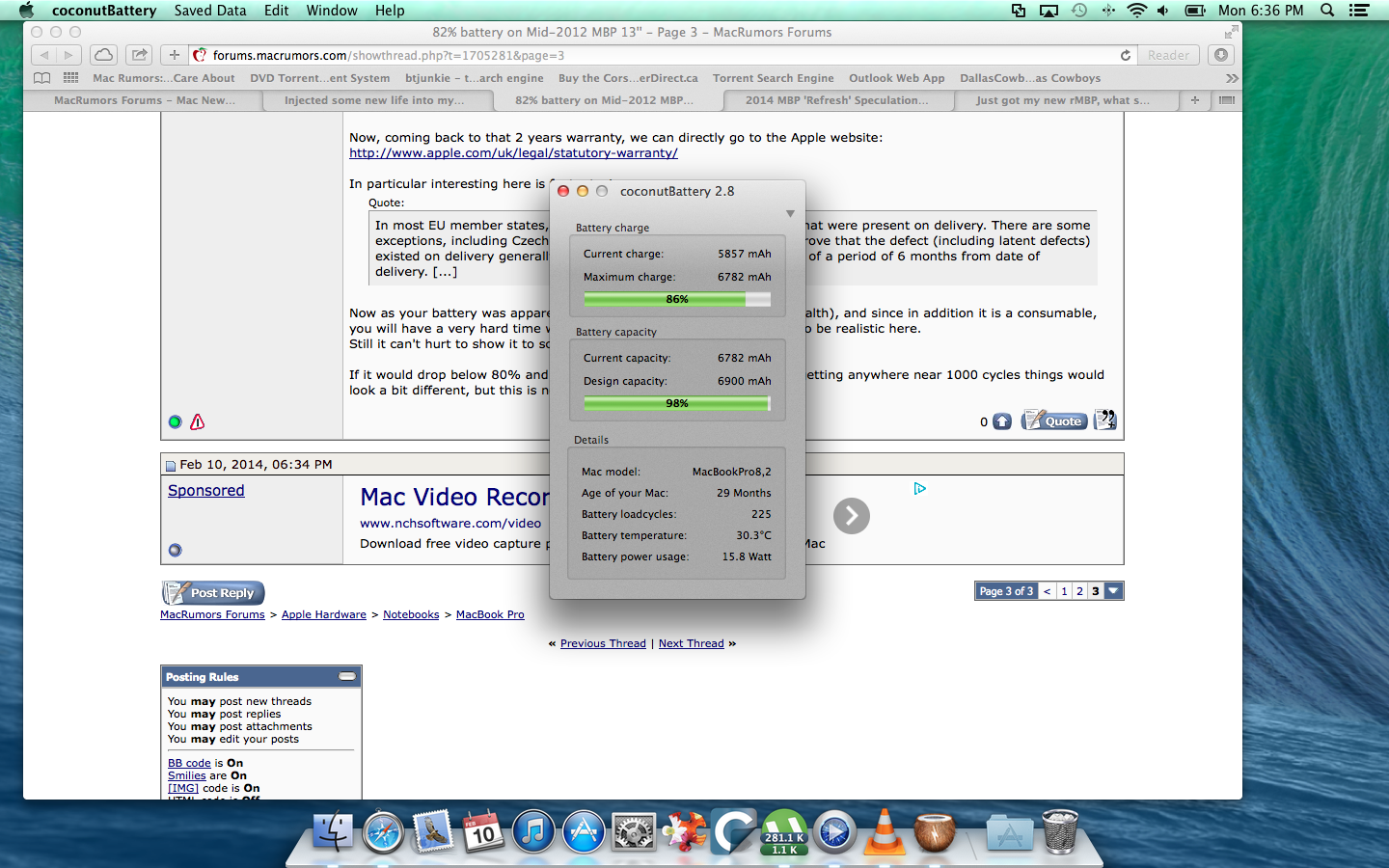Open the Help menu

(390, 11)
